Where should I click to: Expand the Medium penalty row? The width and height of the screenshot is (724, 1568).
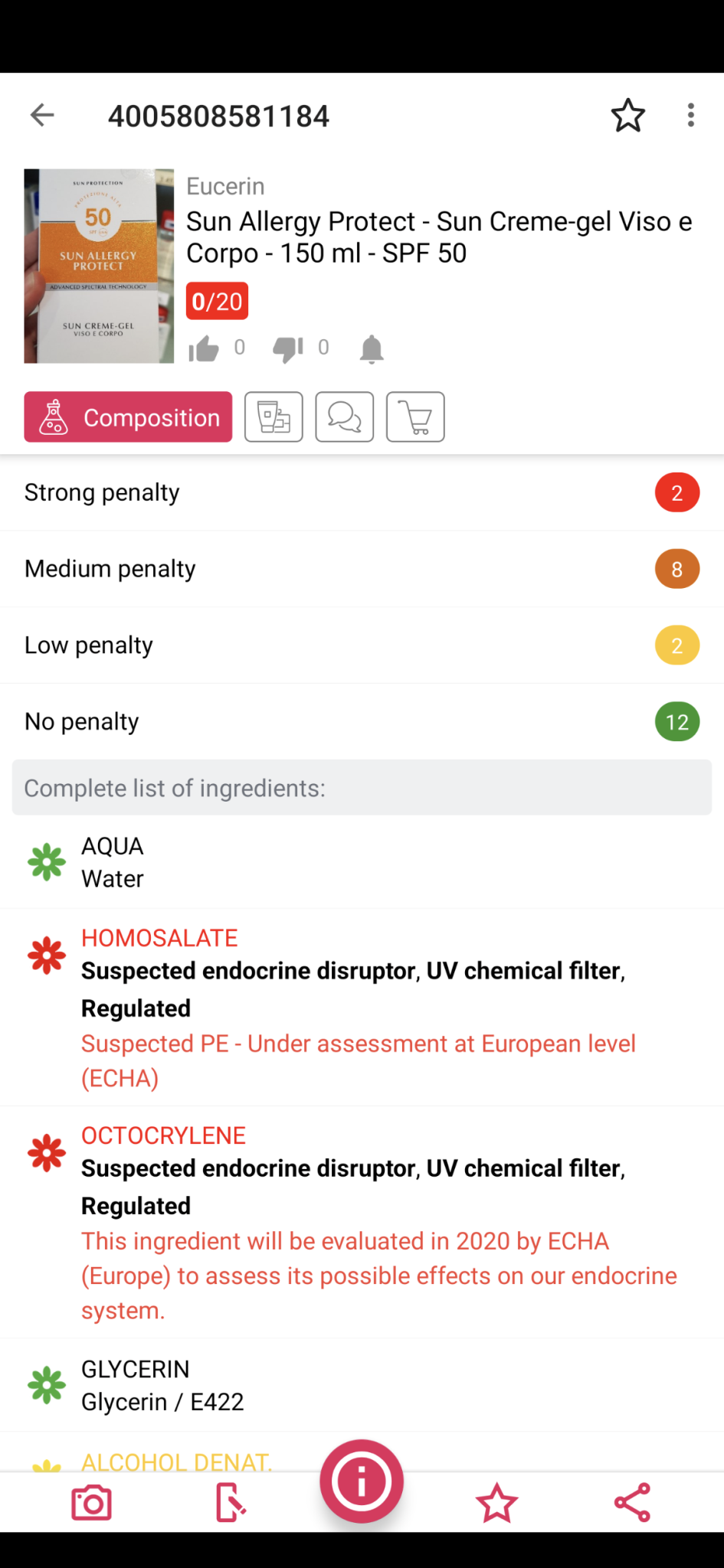(x=362, y=569)
